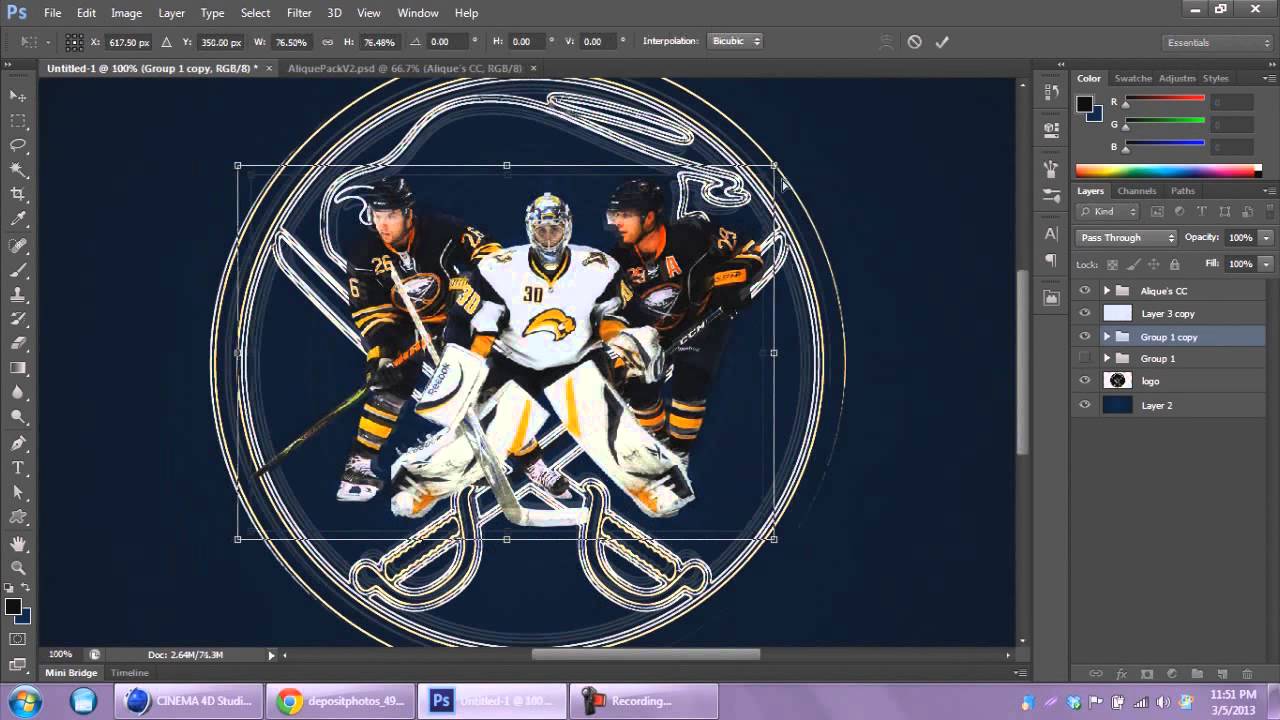
Task: Click the trash icon to delete layer
Action: tap(1247, 674)
